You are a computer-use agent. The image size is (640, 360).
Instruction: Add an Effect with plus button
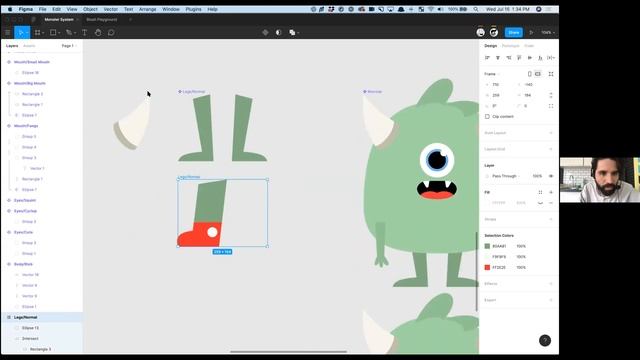pos(551,284)
